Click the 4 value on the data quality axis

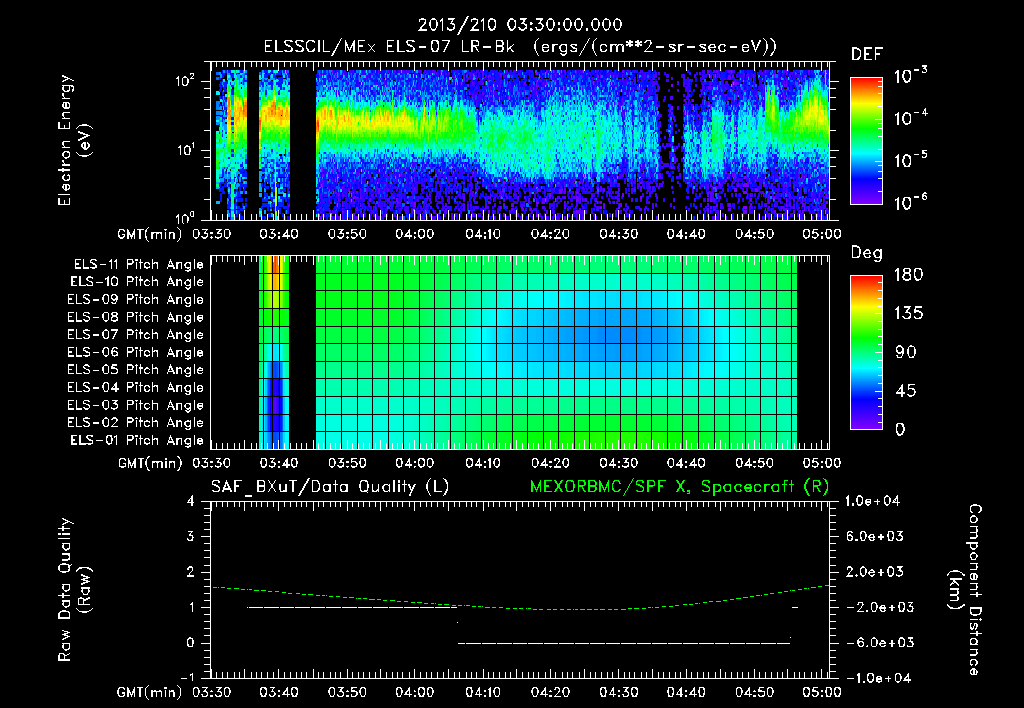click(191, 501)
